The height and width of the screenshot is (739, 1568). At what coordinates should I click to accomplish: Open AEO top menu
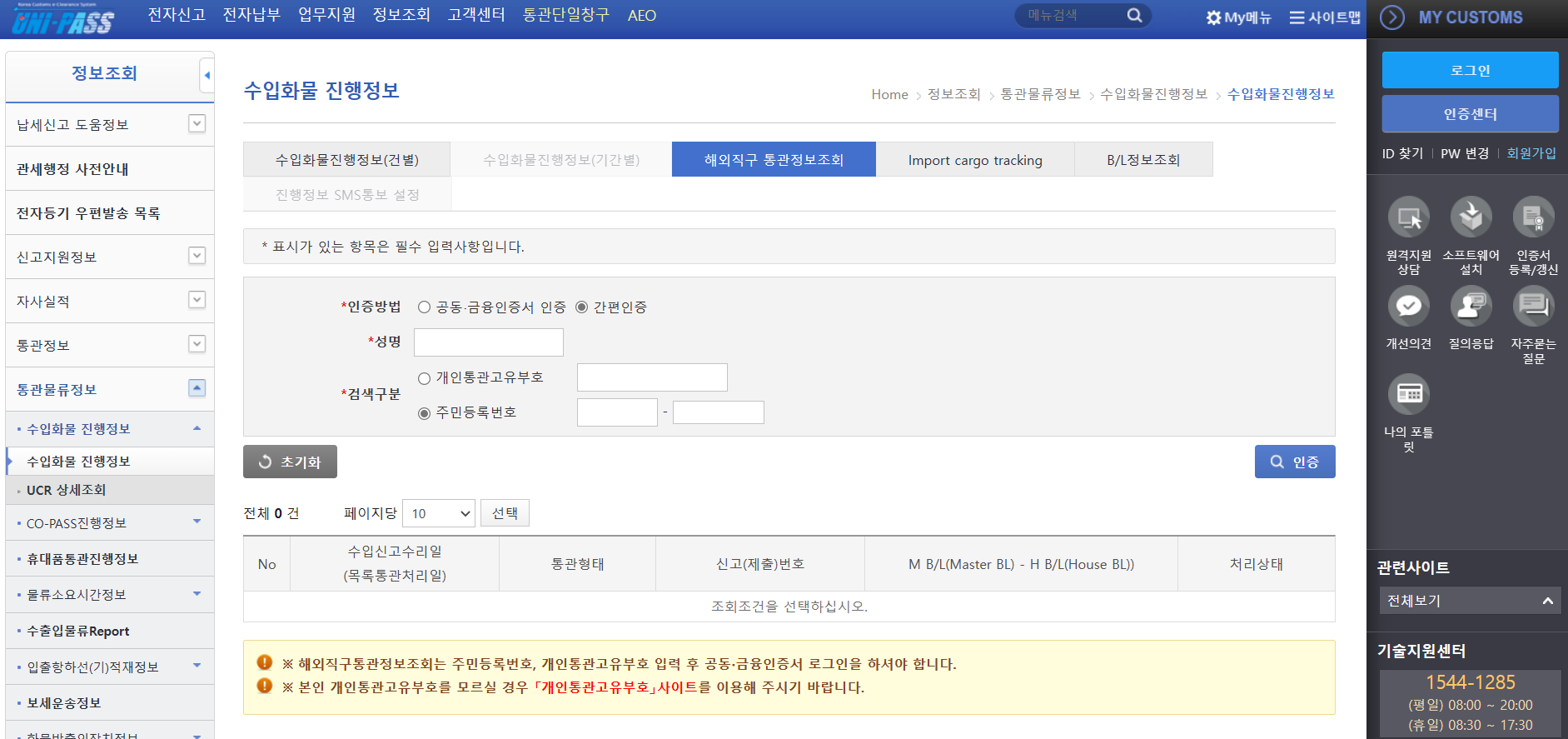coord(642,16)
